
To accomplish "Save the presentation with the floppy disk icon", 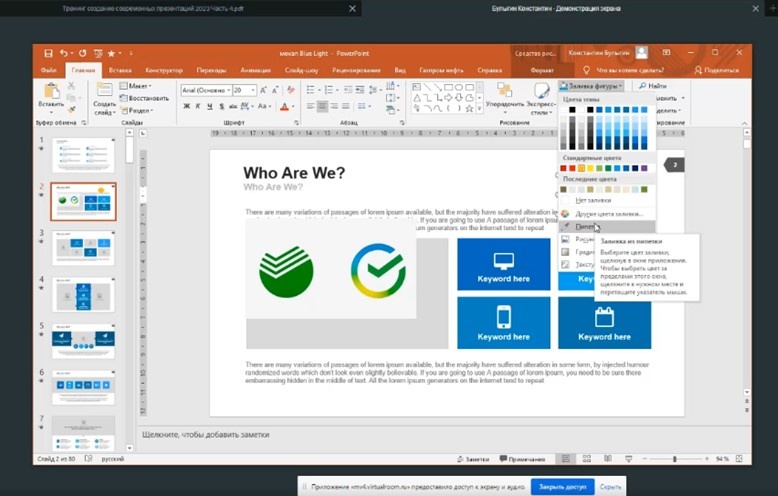I will pyautogui.click(x=48, y=53).
